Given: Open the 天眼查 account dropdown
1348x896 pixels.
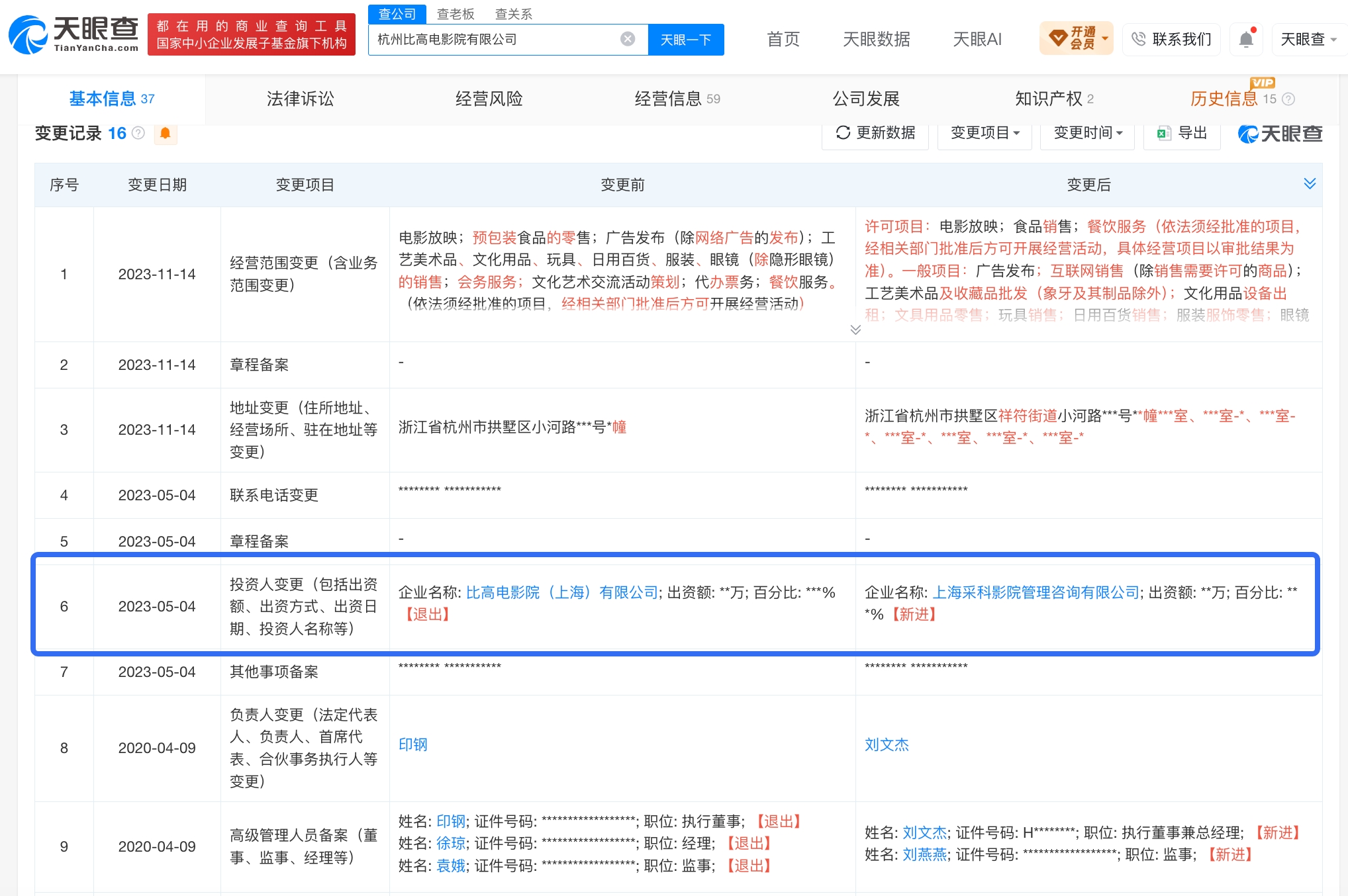Looking at the screenshot, I should tap(1309, 39).
